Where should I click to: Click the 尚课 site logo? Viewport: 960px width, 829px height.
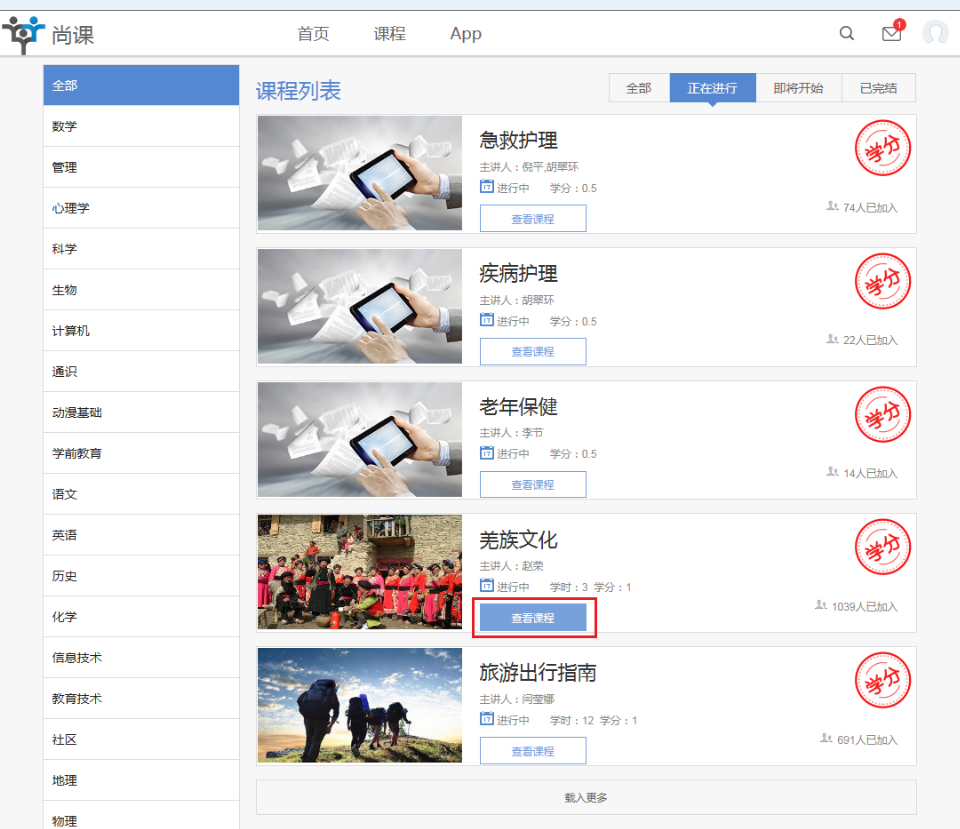[48, 35]
